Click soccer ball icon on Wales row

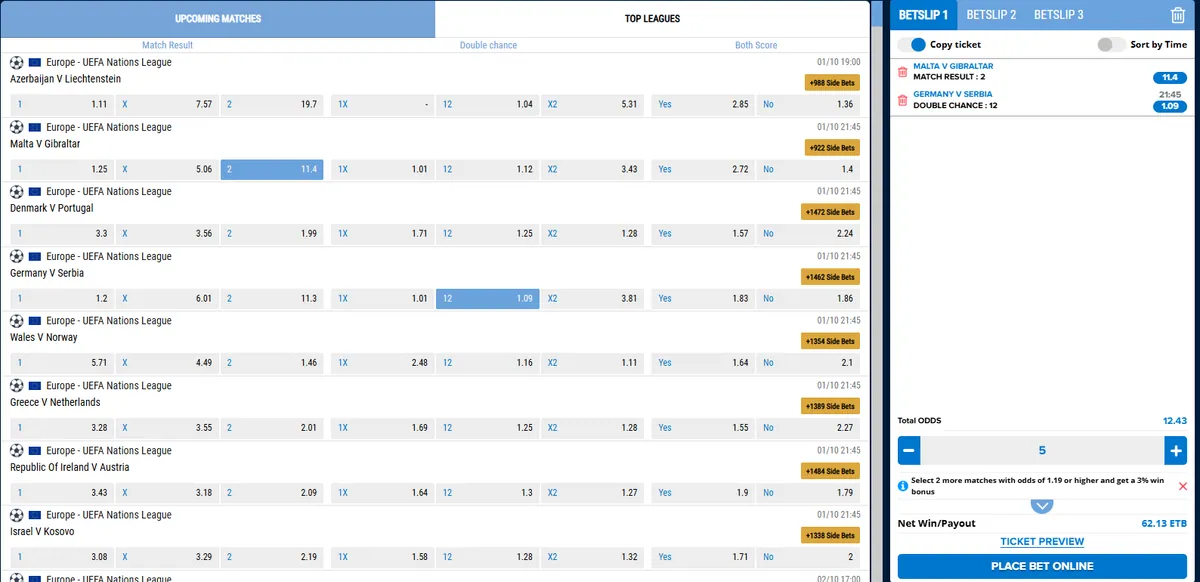[x=16, y=321]
